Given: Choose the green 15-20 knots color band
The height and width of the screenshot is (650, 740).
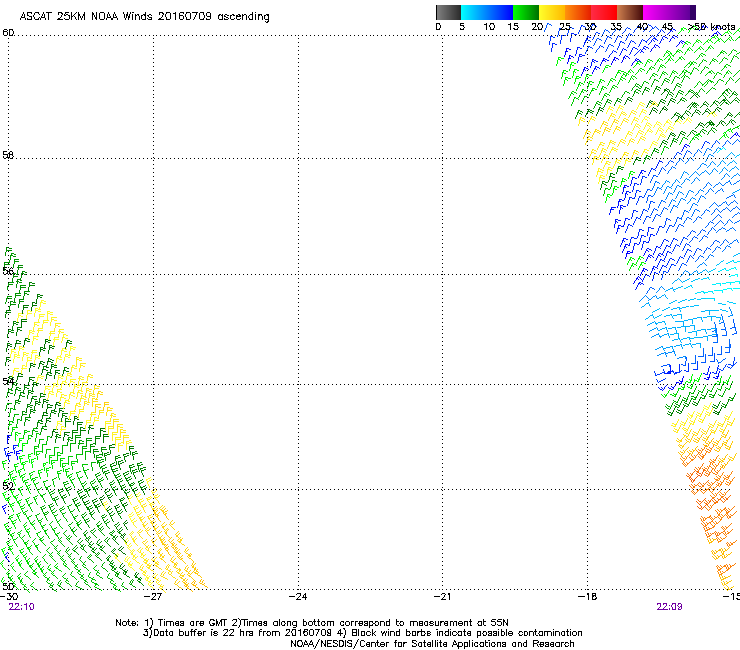Looking at the screenshot, I should pyautogui.click(x=526, y=12).
